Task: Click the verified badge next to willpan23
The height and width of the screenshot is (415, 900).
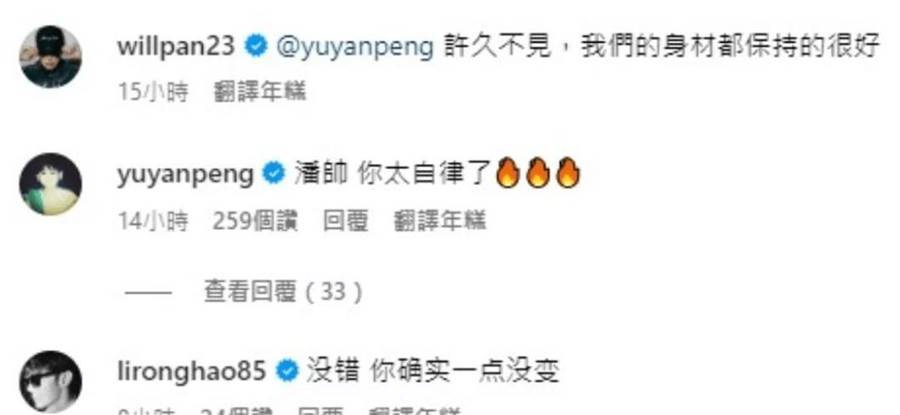Action: pos(256,46)
